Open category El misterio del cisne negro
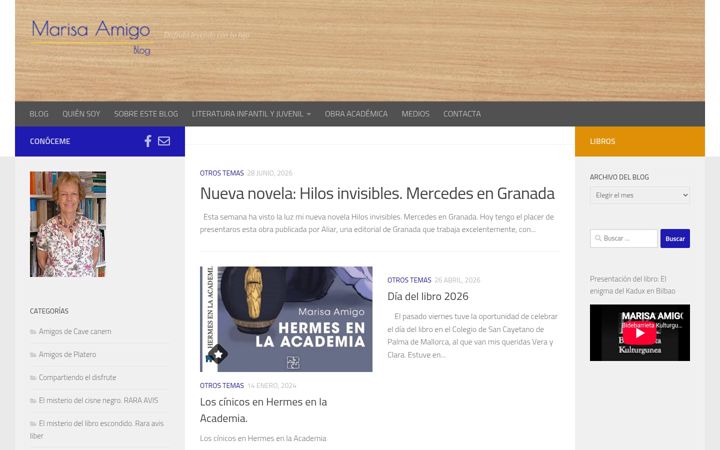The width and height of the screenshot is (720, 450). click(98, 400)
